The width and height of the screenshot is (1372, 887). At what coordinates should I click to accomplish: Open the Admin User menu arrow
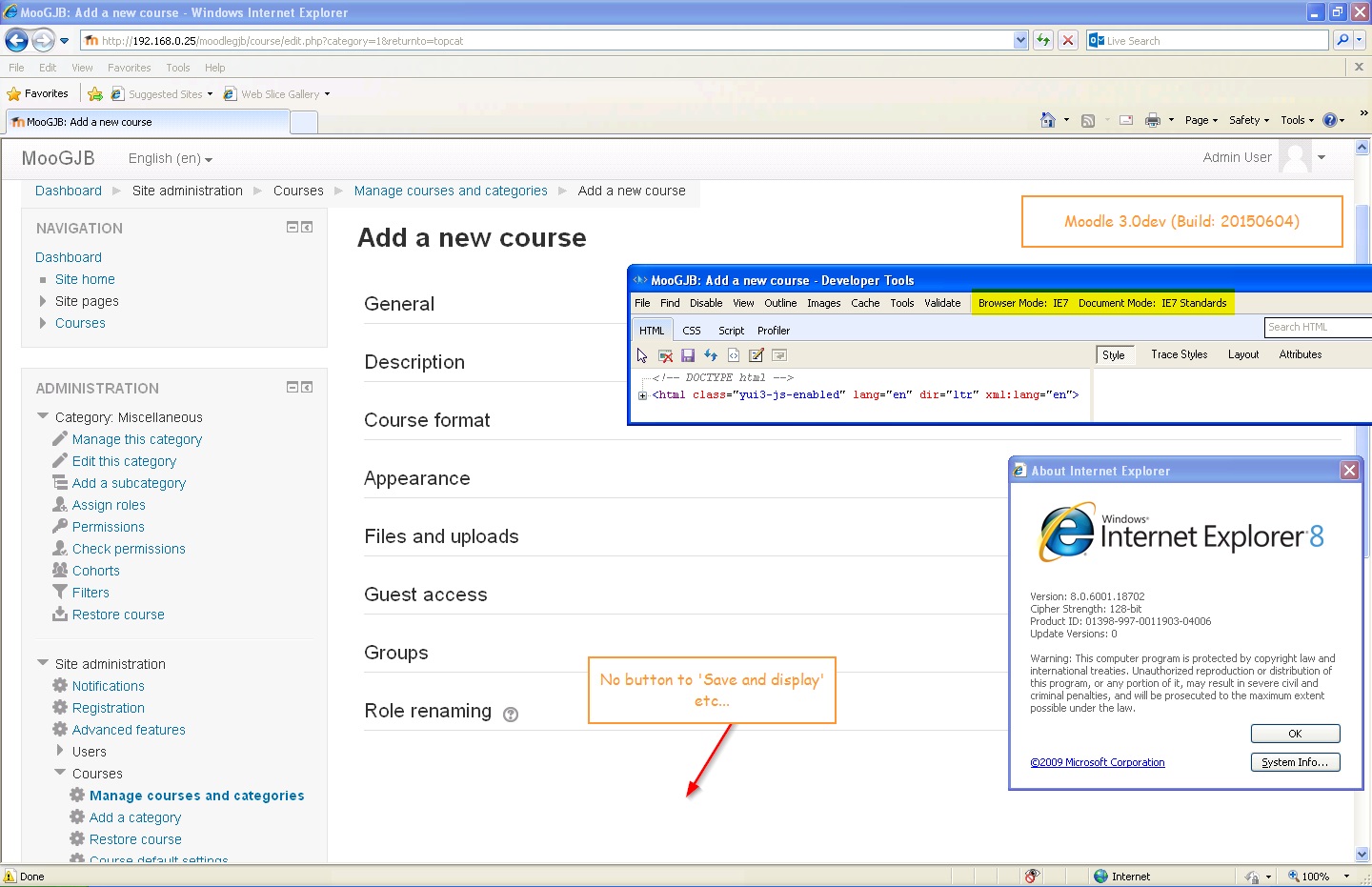(1322, 157)
